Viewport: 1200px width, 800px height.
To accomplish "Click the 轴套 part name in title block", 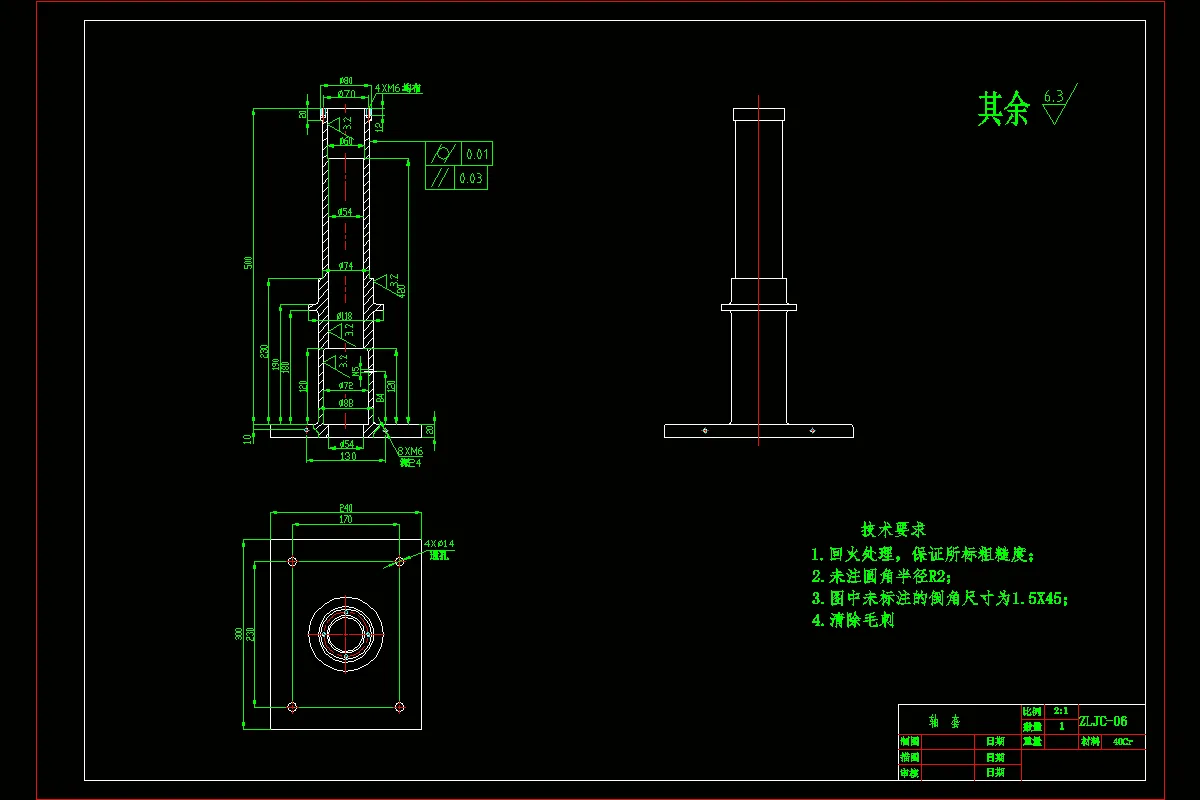I will click(942, 720).
